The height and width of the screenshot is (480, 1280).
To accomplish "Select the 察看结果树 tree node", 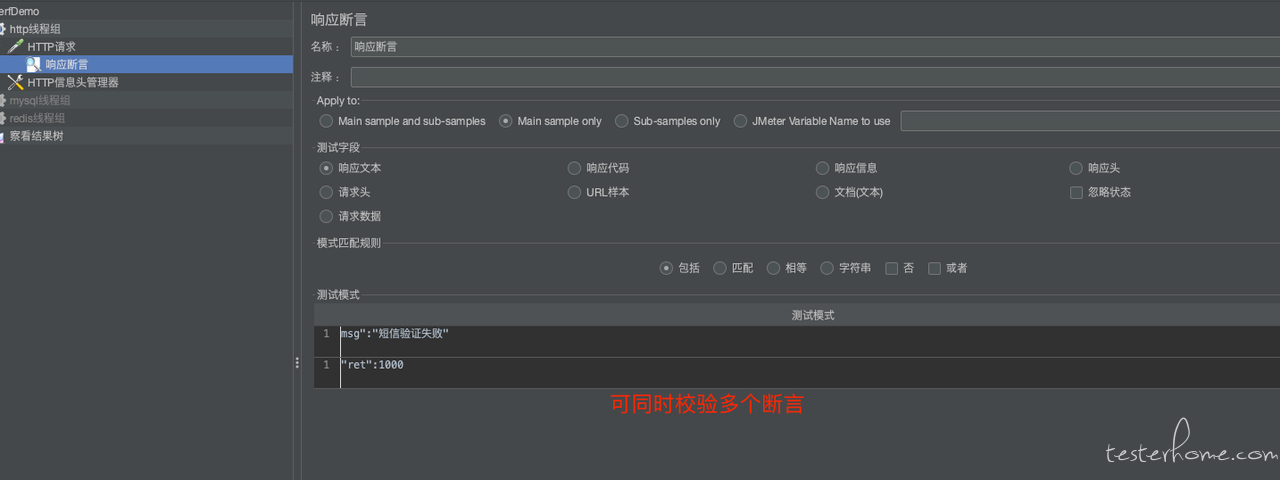I will (x=36, y=136).
